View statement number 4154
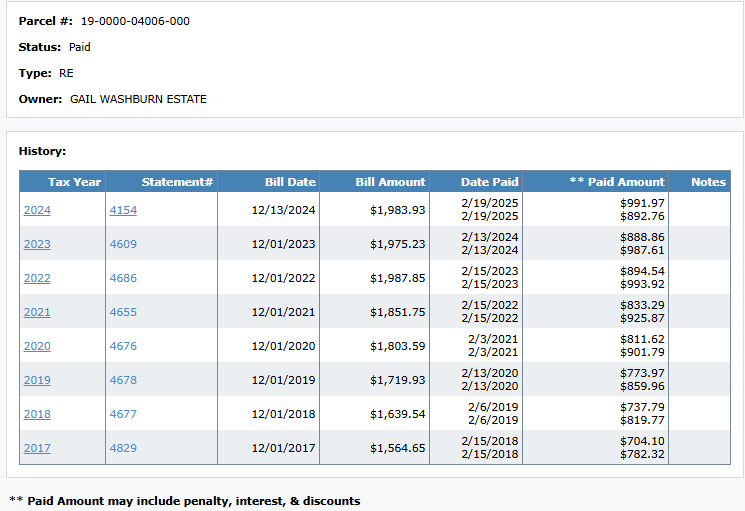 pos(123,210)
